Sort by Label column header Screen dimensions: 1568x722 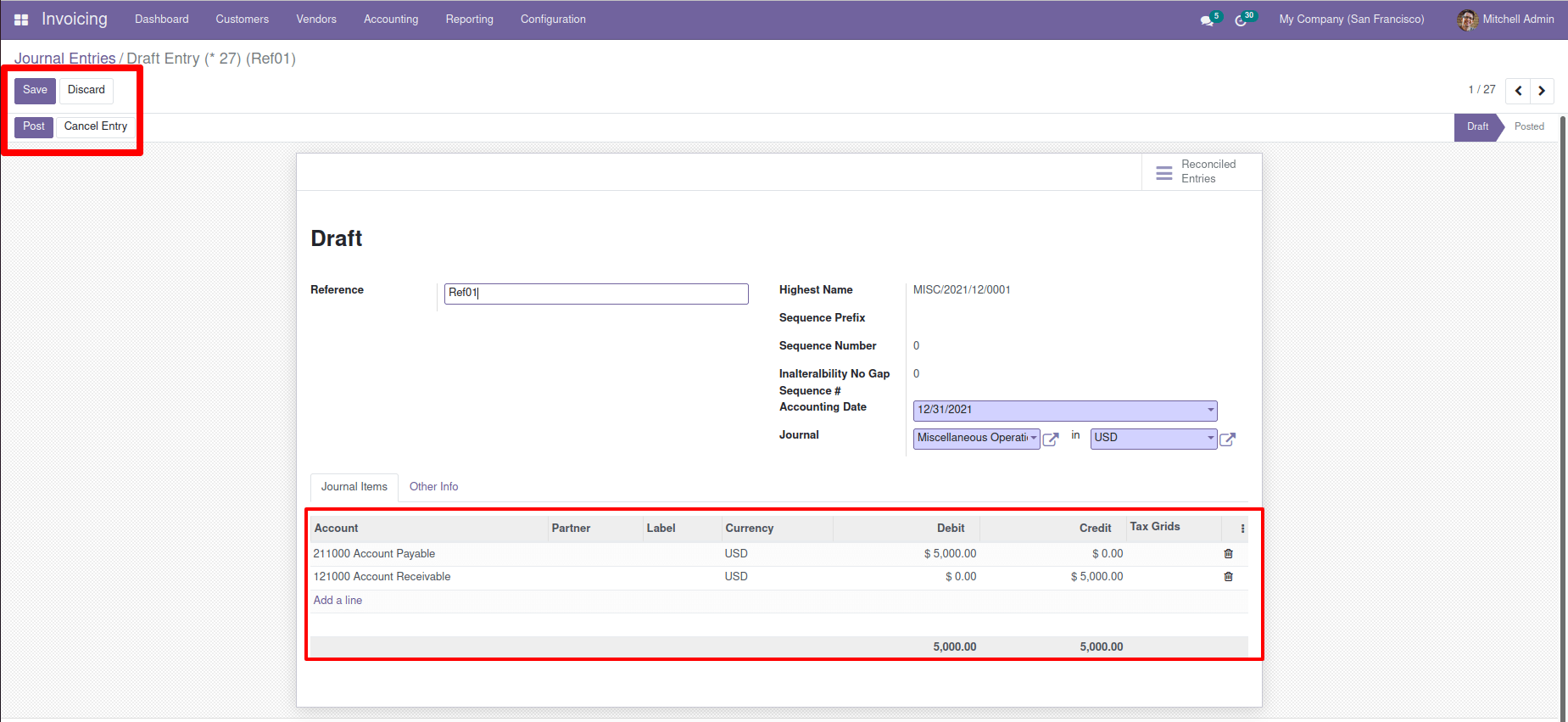[683, 529]
